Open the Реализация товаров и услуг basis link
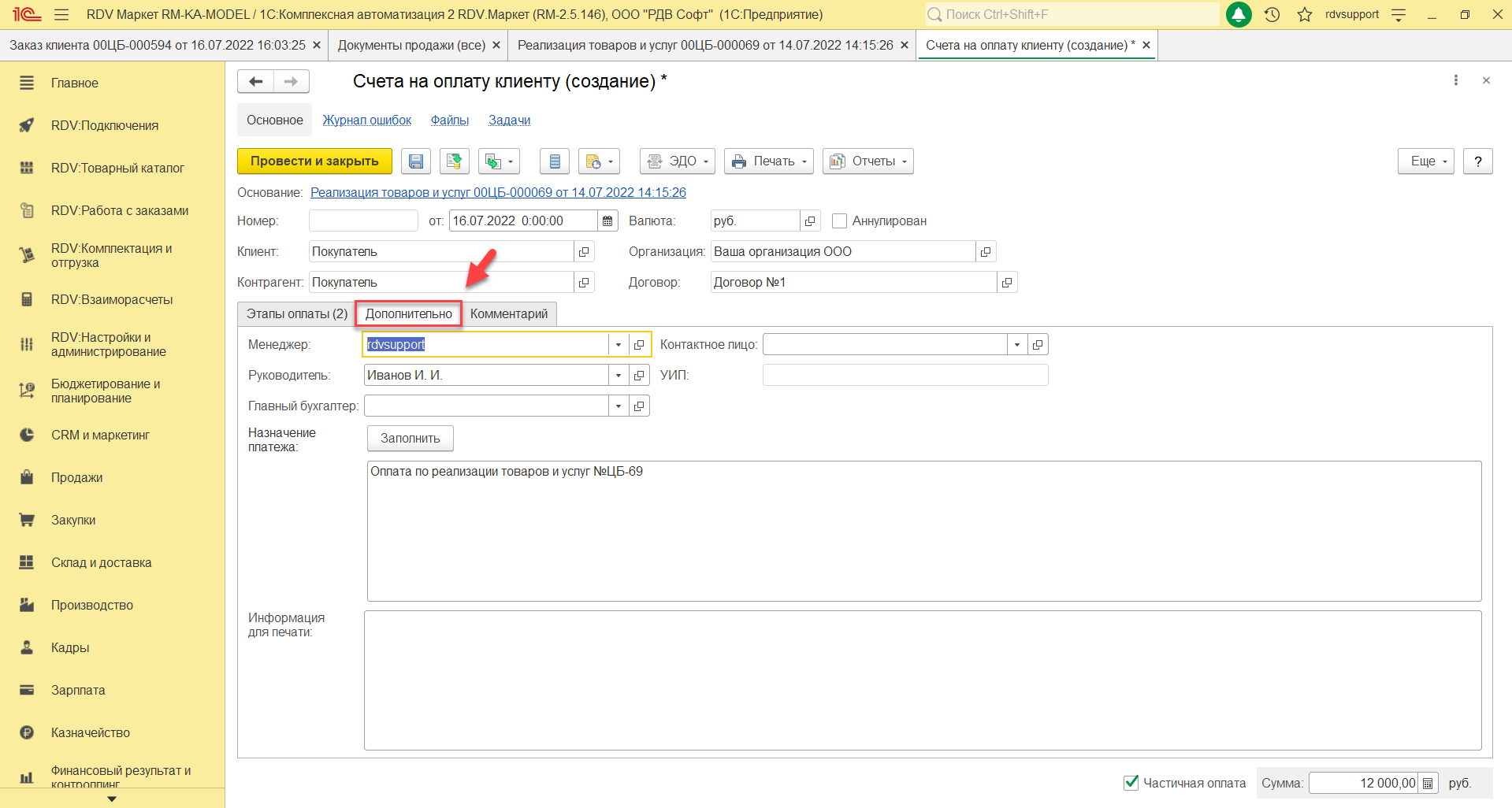 tap(498, 193)
